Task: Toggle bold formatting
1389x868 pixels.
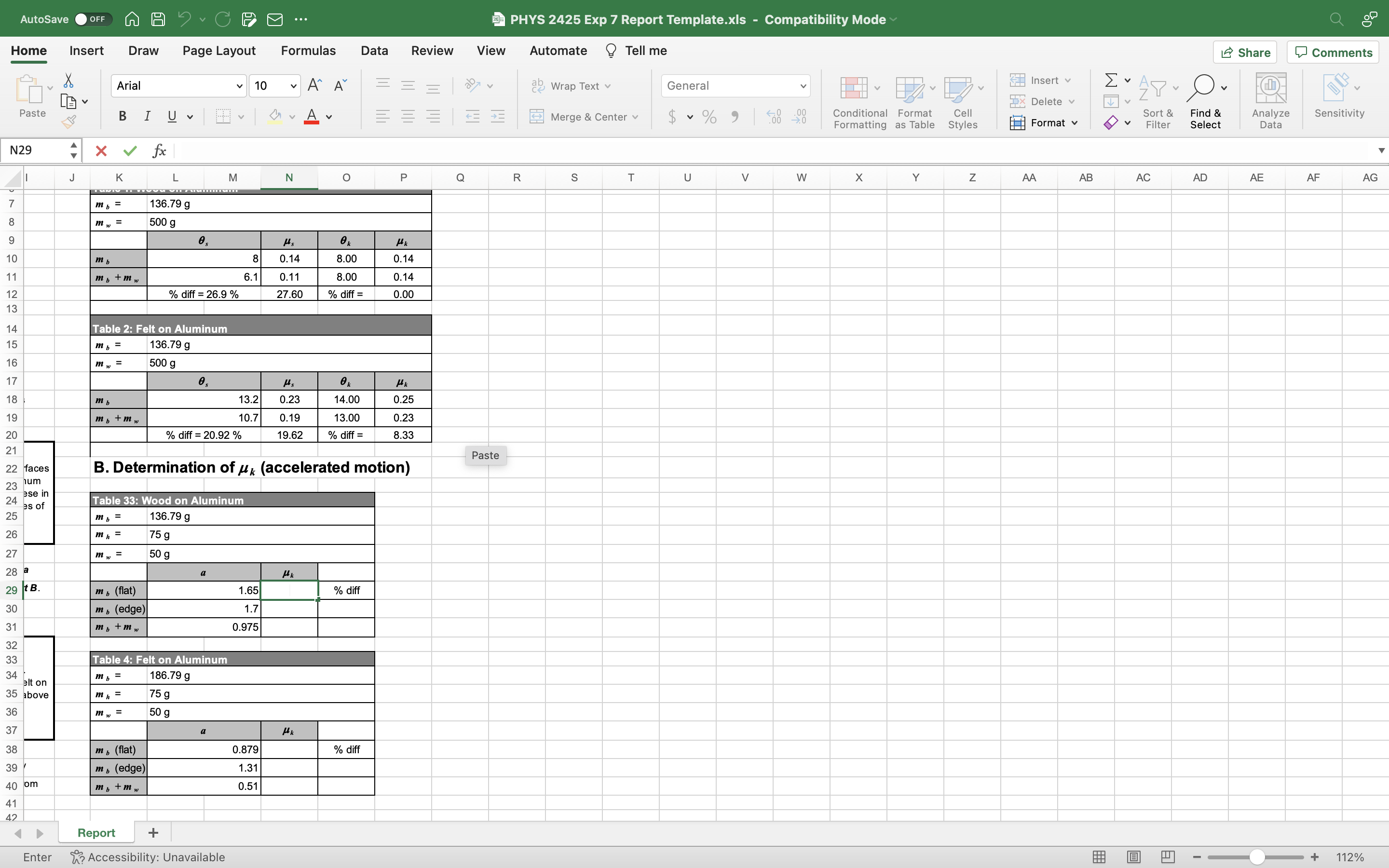Action: [x=122, y=117]
